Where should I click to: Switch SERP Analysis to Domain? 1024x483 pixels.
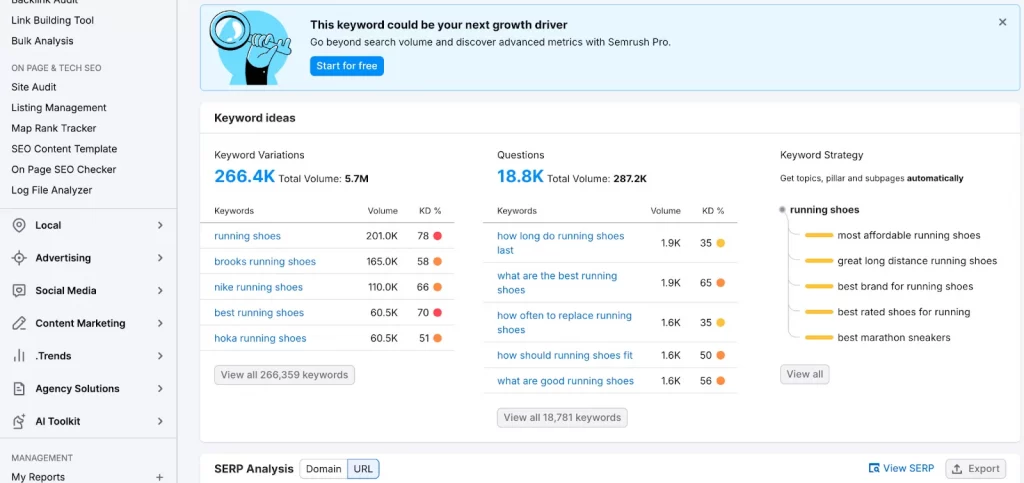323,469
